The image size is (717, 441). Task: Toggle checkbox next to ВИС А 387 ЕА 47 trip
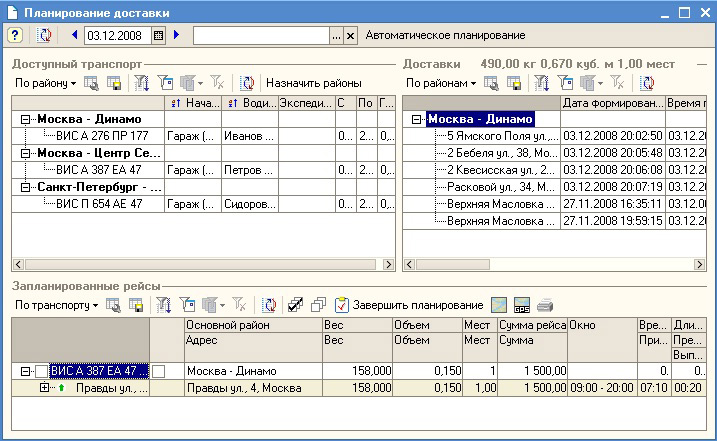(x=42, y=371)
